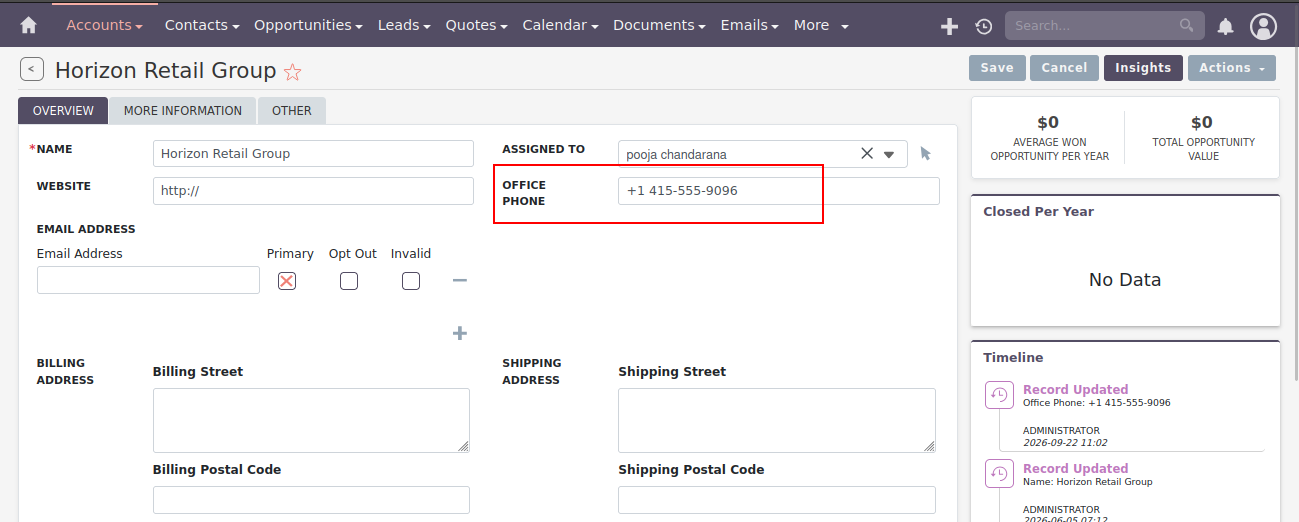Open recently viewed history icon
This screenshot has width=1299, height=522.
click(983, 26)
